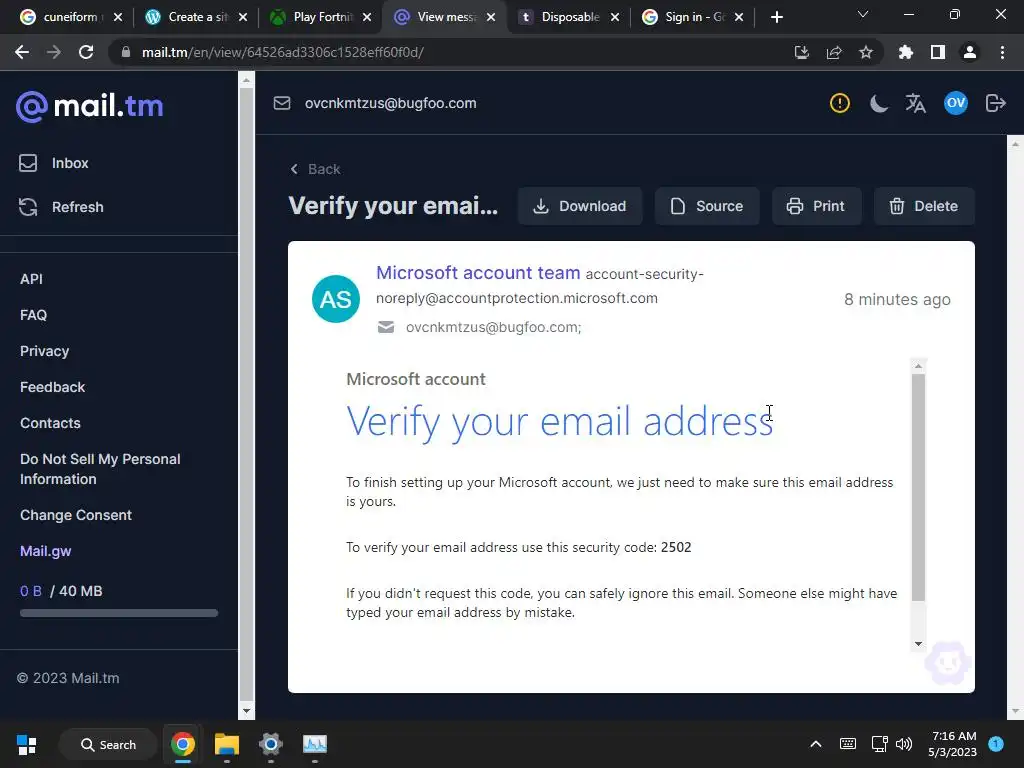Click the mail.tm logo
Screen dimensions: 1024x768
pos(89,106)
